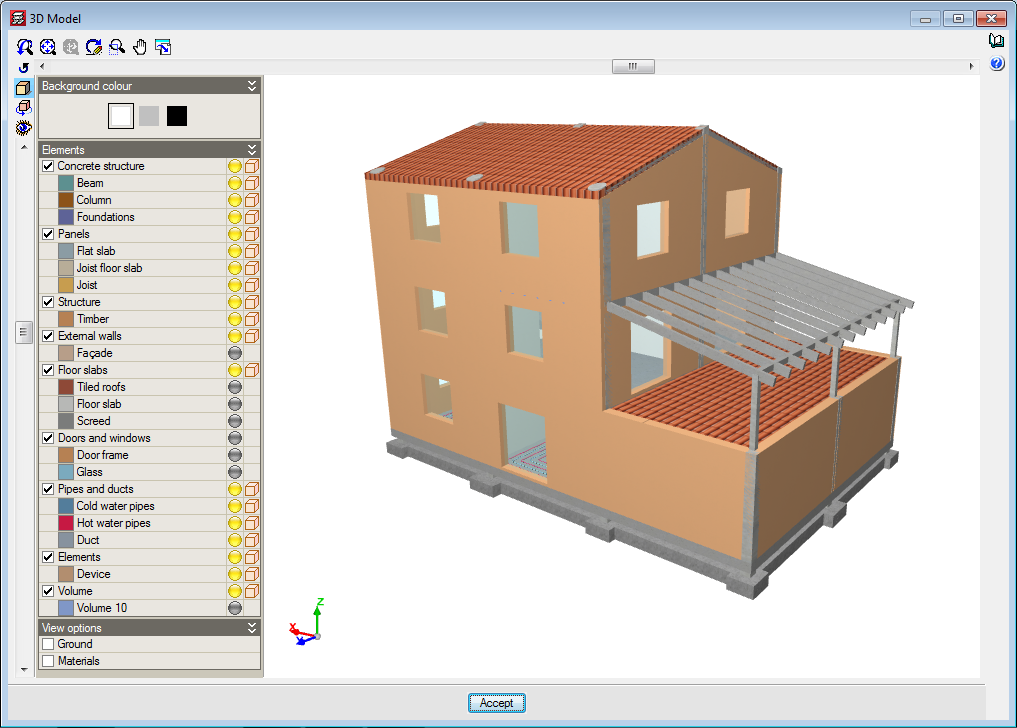Select the zoom window tool
1017x728 pixels.
117,46
